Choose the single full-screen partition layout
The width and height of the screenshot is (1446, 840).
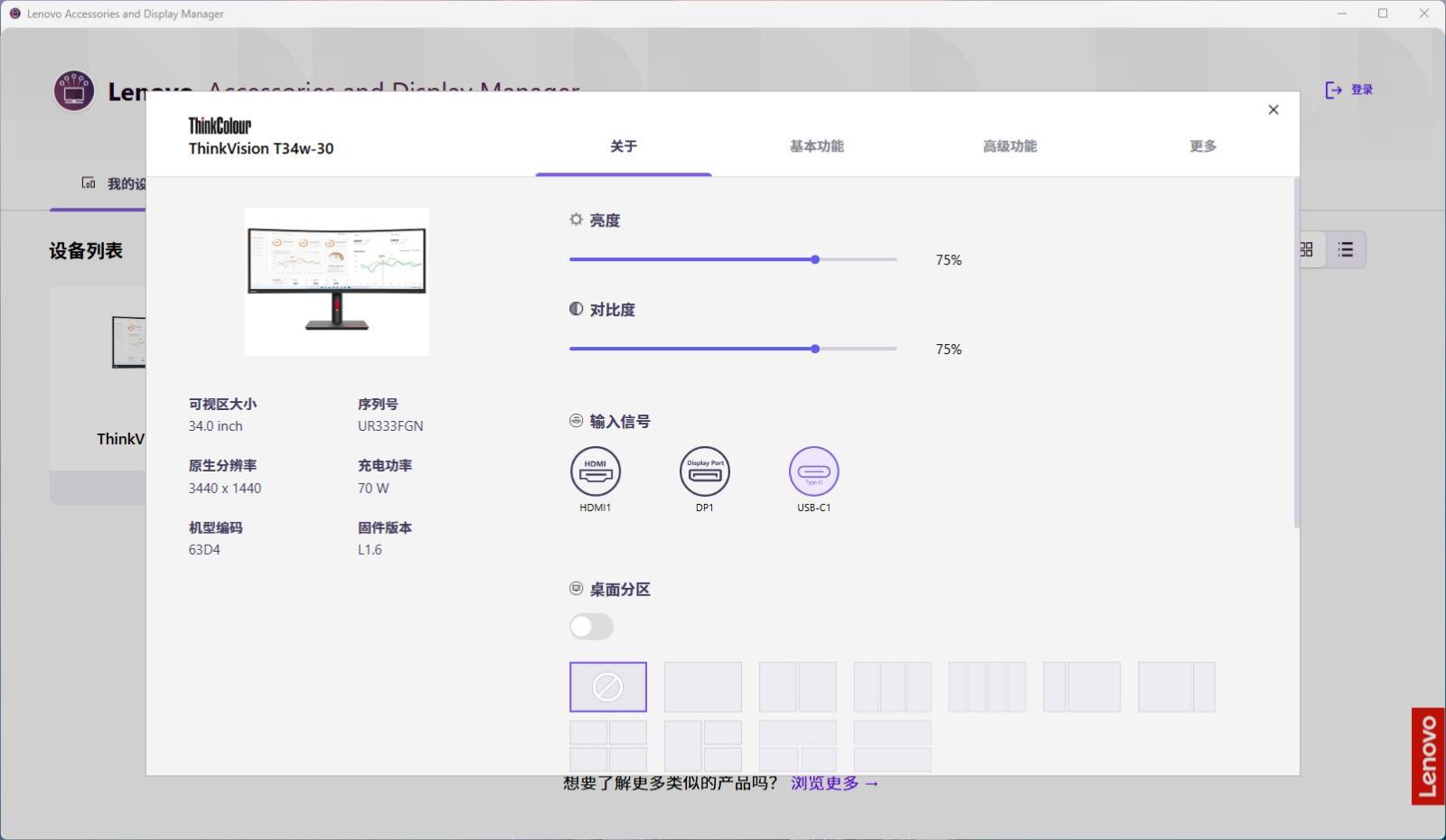point(702,687)
